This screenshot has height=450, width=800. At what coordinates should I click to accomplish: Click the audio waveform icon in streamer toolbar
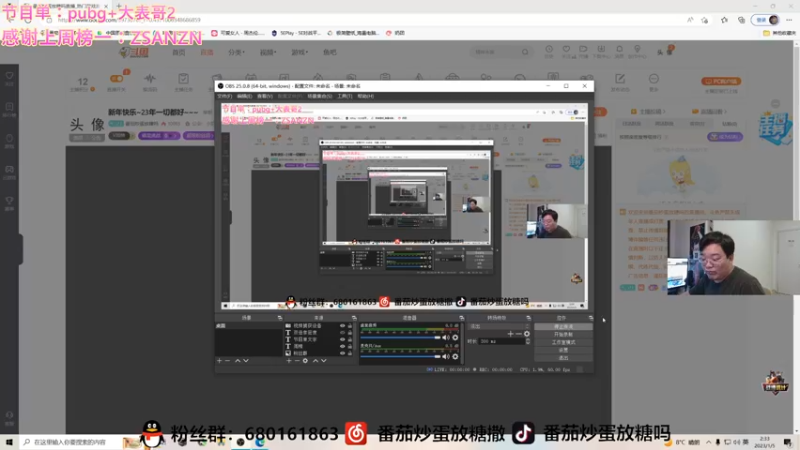tap(149, 79)
